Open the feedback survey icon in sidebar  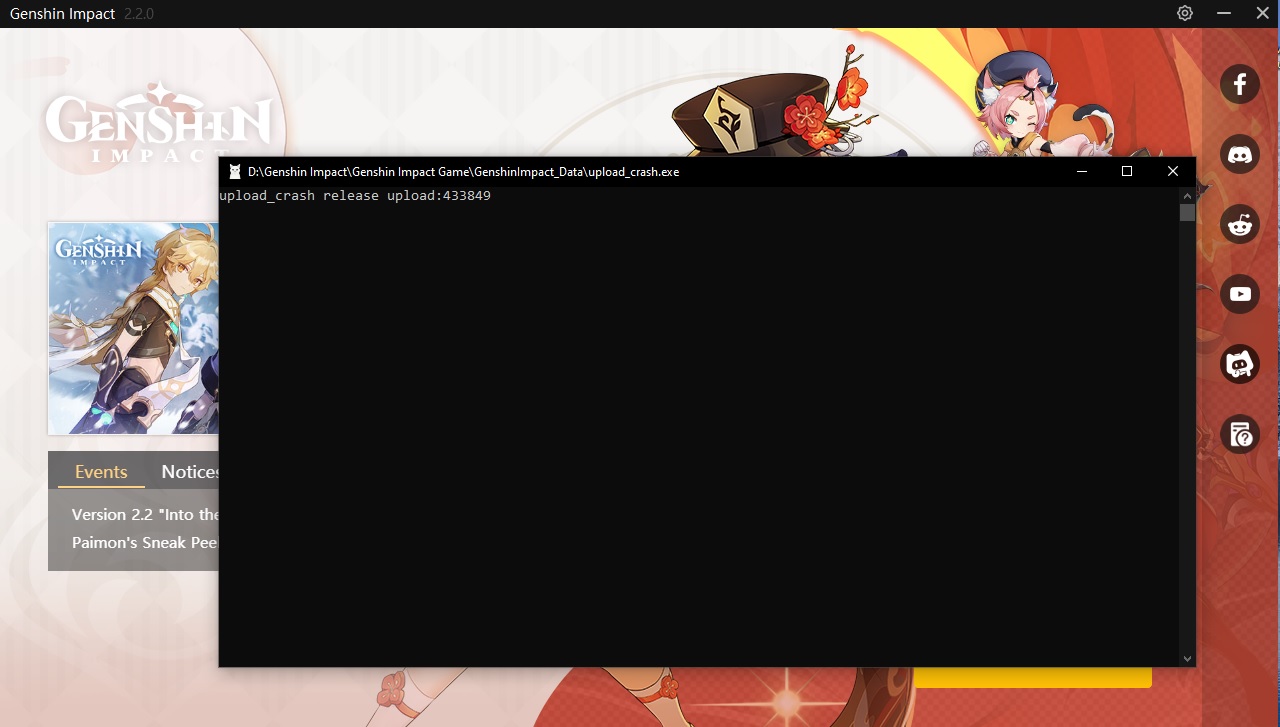tap(1240, 435)
